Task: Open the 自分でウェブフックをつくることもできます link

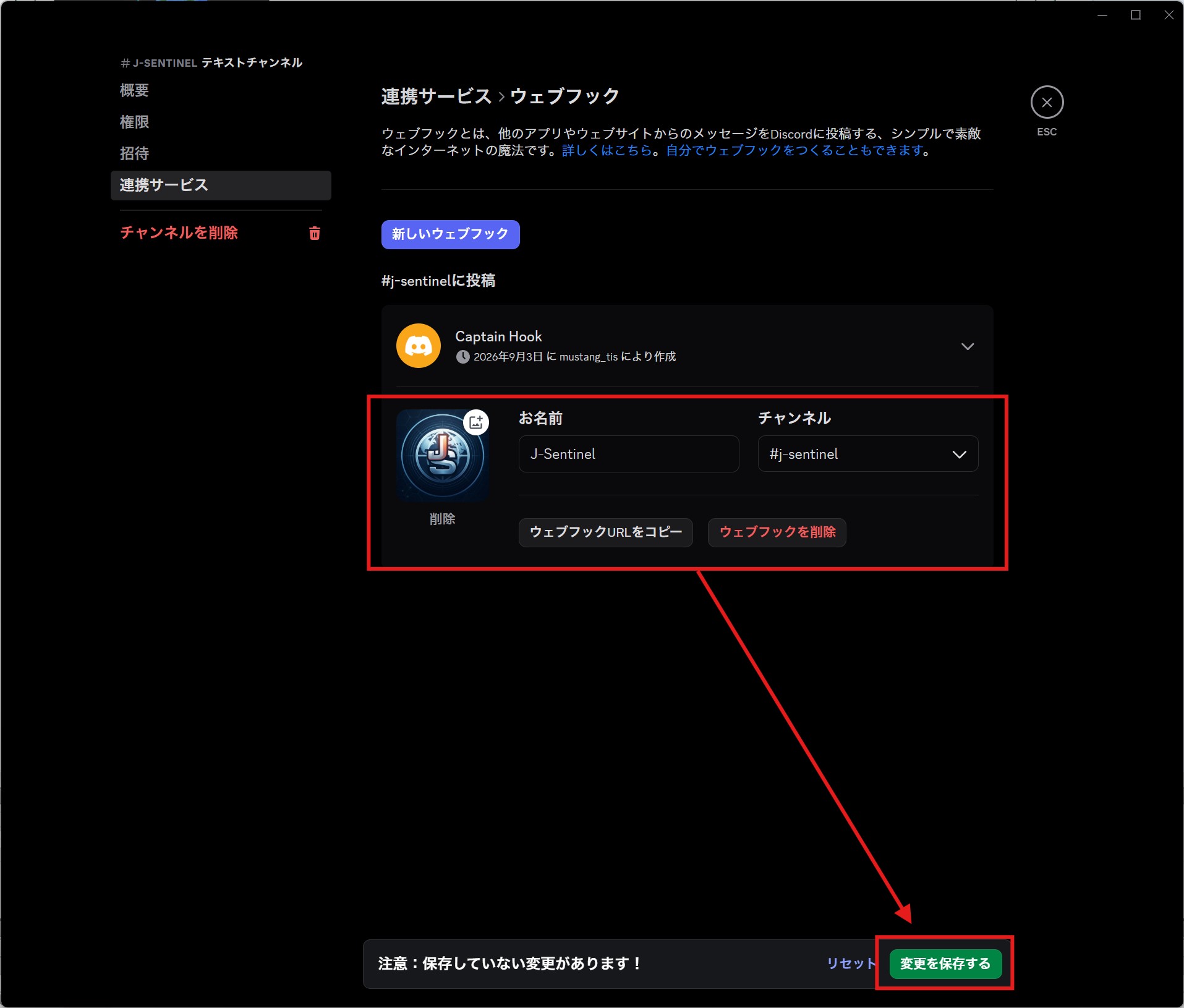Action: pyautogui.click(x=794, y=150)
